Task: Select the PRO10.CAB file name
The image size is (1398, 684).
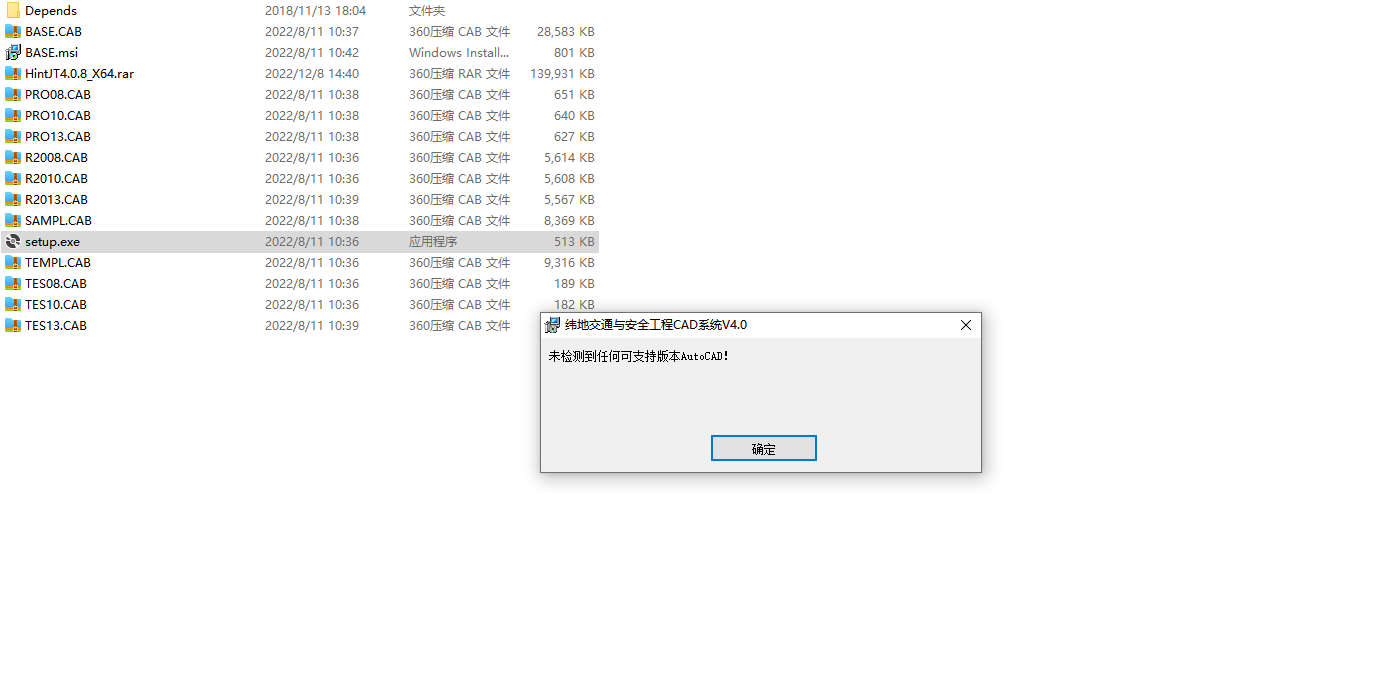Action: [x=58, y=115]
